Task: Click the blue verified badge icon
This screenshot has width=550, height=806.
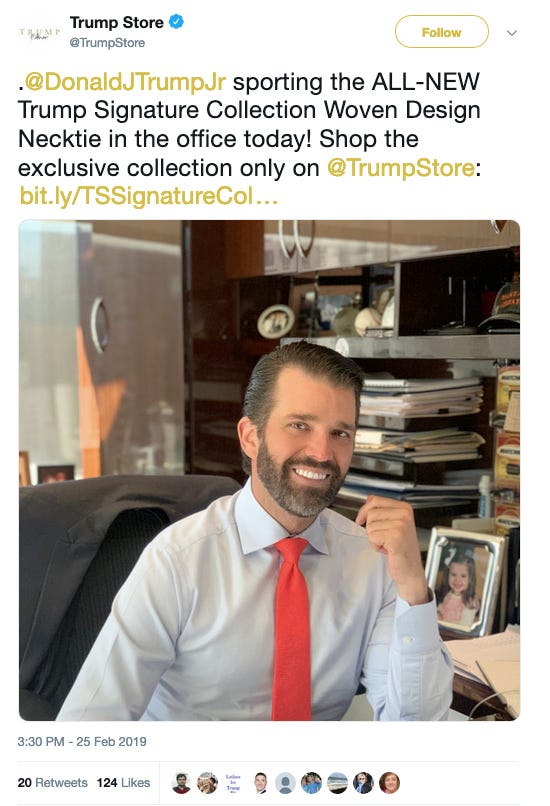Action: [176, 22]
